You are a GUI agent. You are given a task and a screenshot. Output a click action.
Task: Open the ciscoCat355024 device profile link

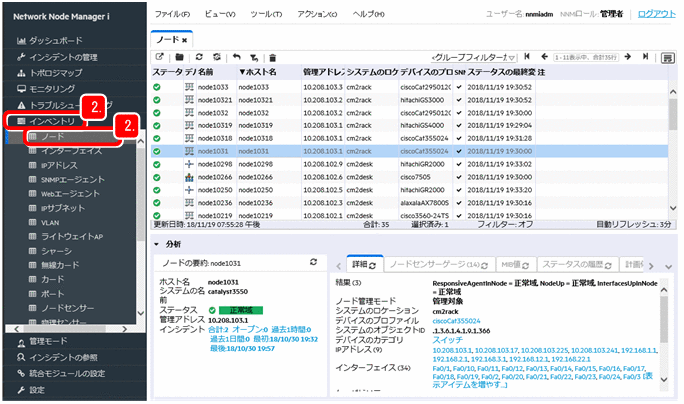click(x=457, y=323)
